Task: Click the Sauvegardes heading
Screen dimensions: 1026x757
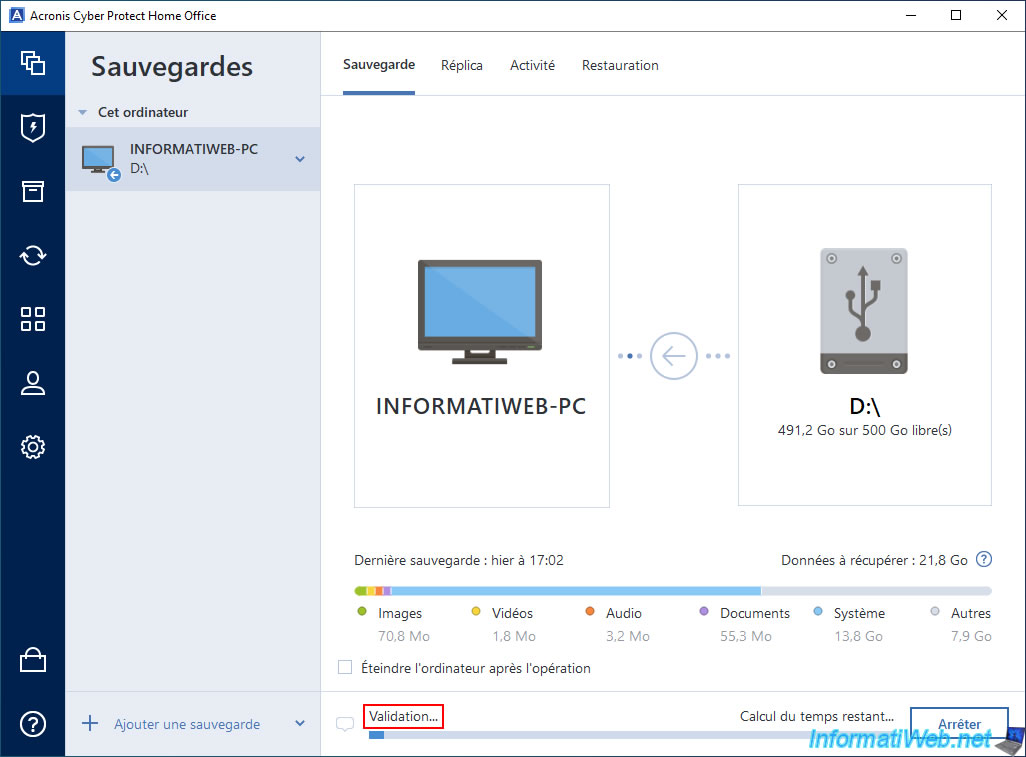Action: pos(171,66)
